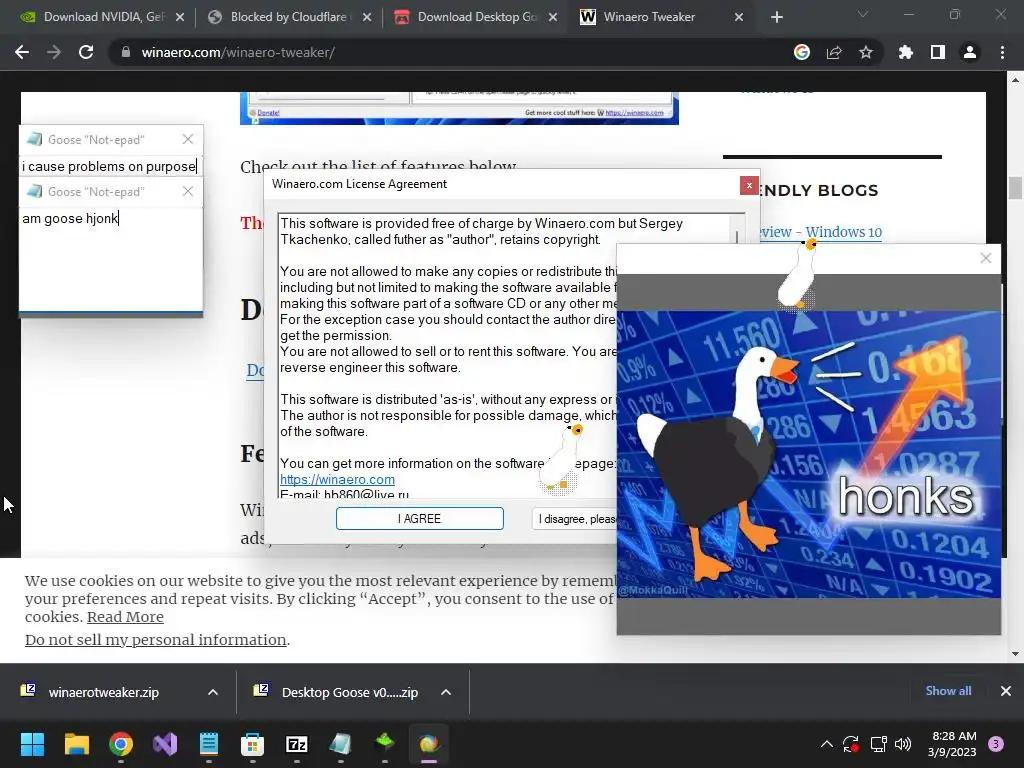Open the tab search chevron
Viewport: 1024px width, 768px height.
(x=863, y=14)
